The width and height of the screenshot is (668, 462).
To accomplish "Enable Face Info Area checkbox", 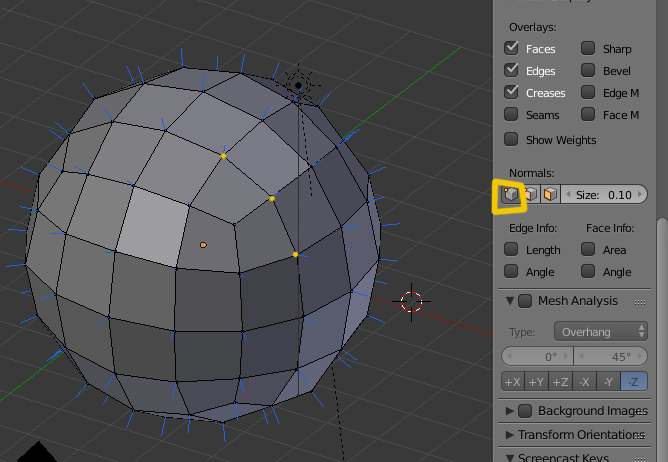I will click(x=588, y=249).
